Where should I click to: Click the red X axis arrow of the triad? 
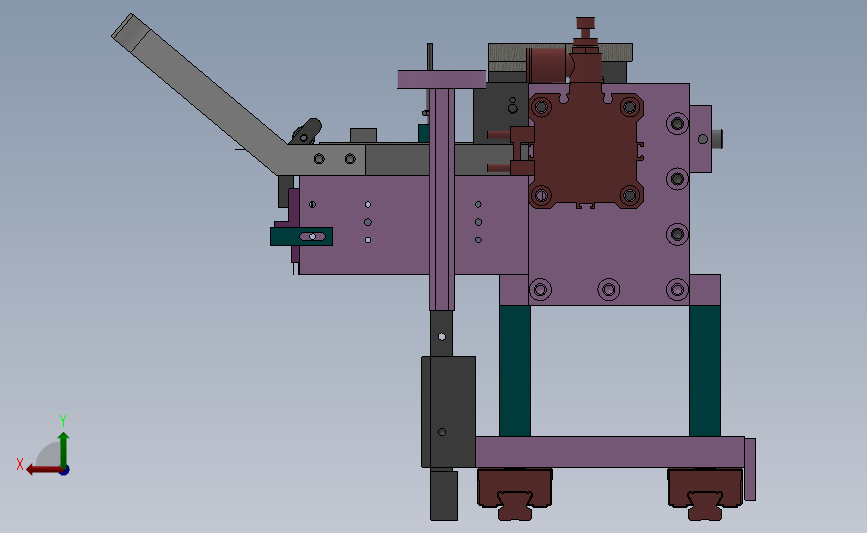[43, 470]
